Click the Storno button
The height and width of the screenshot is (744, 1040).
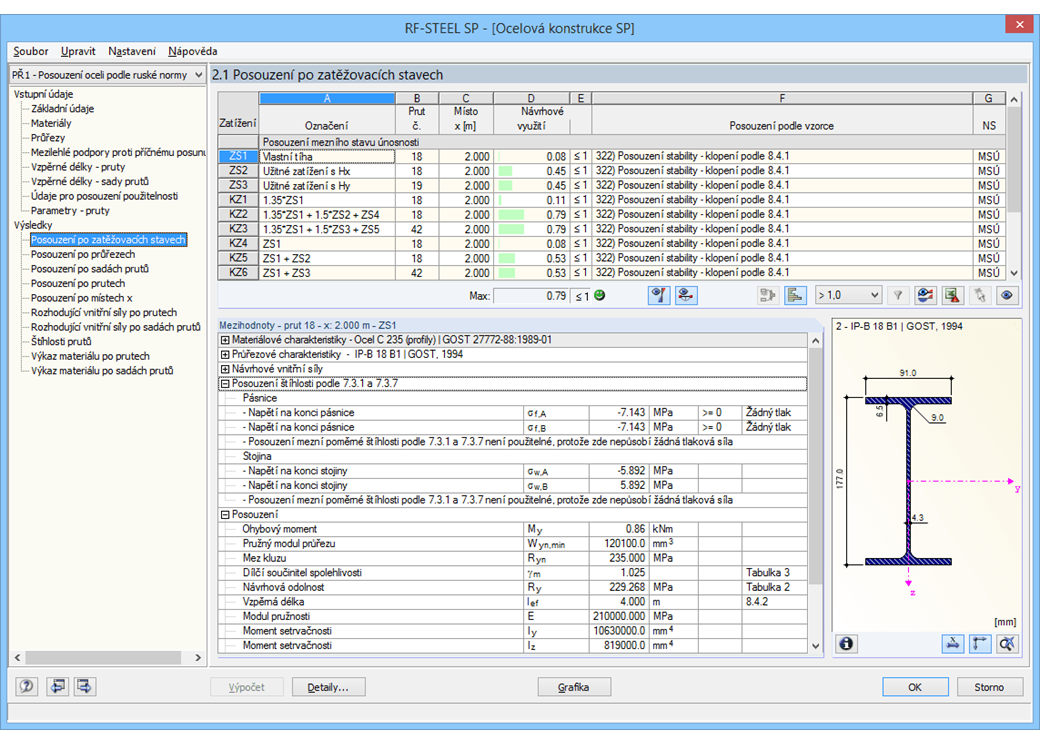pos(989,687)
